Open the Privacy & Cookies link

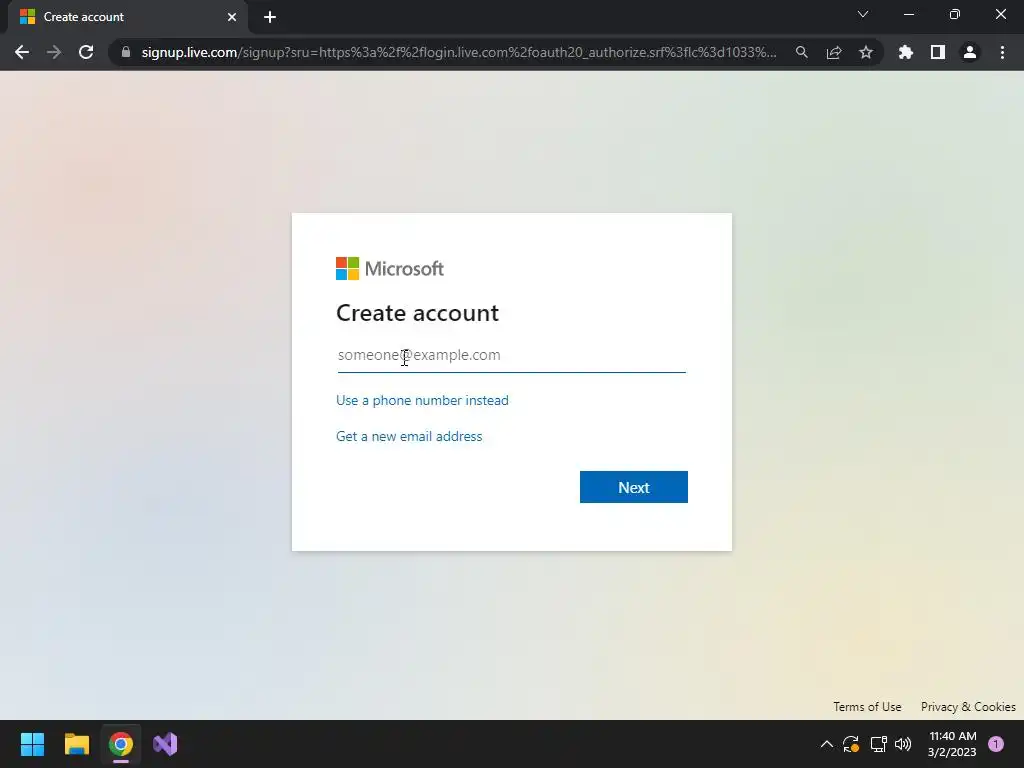click(968, 707)
